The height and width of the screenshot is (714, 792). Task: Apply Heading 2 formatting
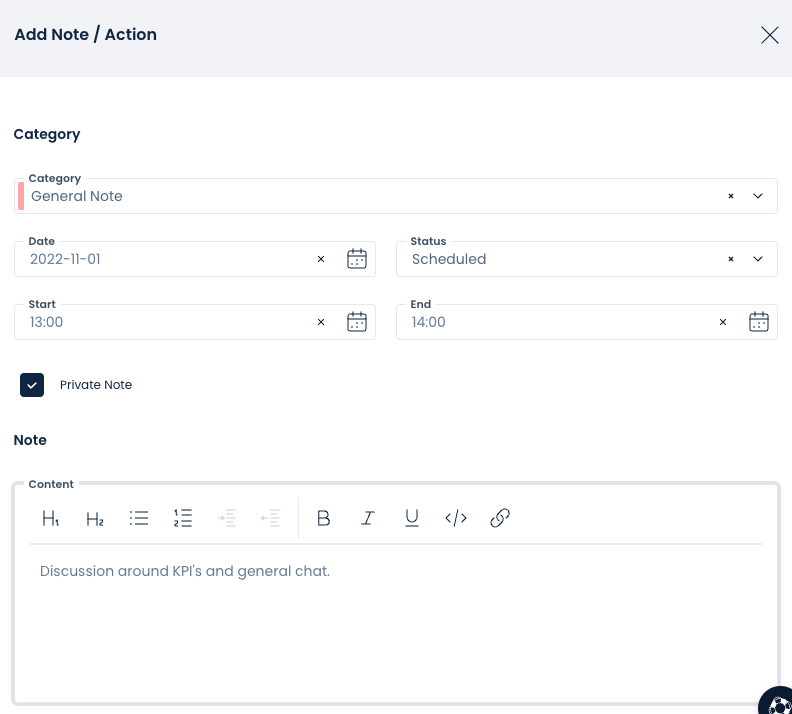tap(95, 518)
